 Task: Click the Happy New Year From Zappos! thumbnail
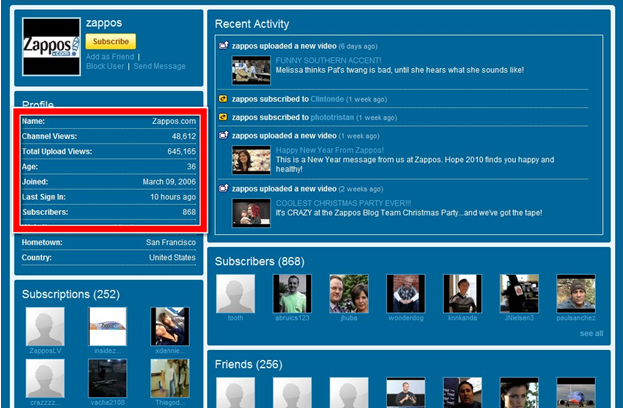coord(251,160)
